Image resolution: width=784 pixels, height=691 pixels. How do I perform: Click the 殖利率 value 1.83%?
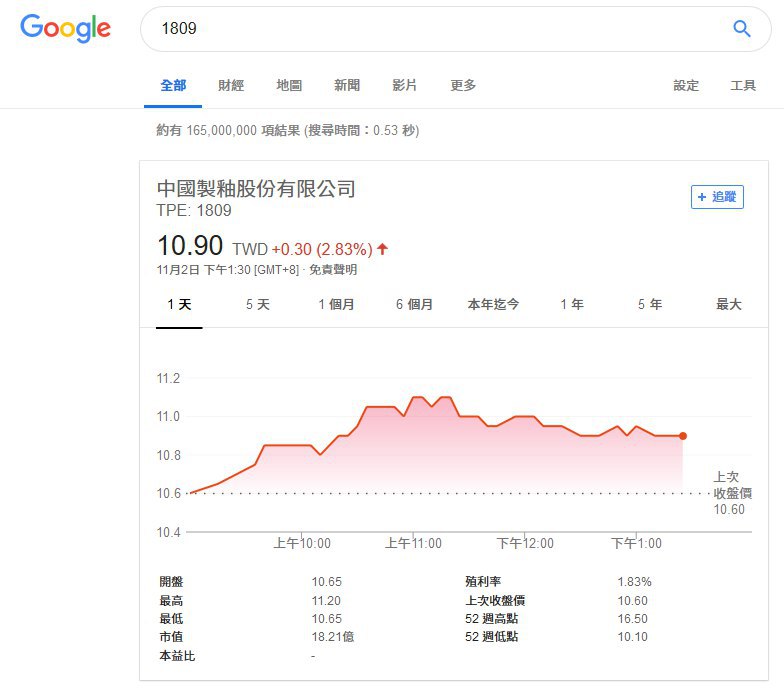click(x=634, y=582)
